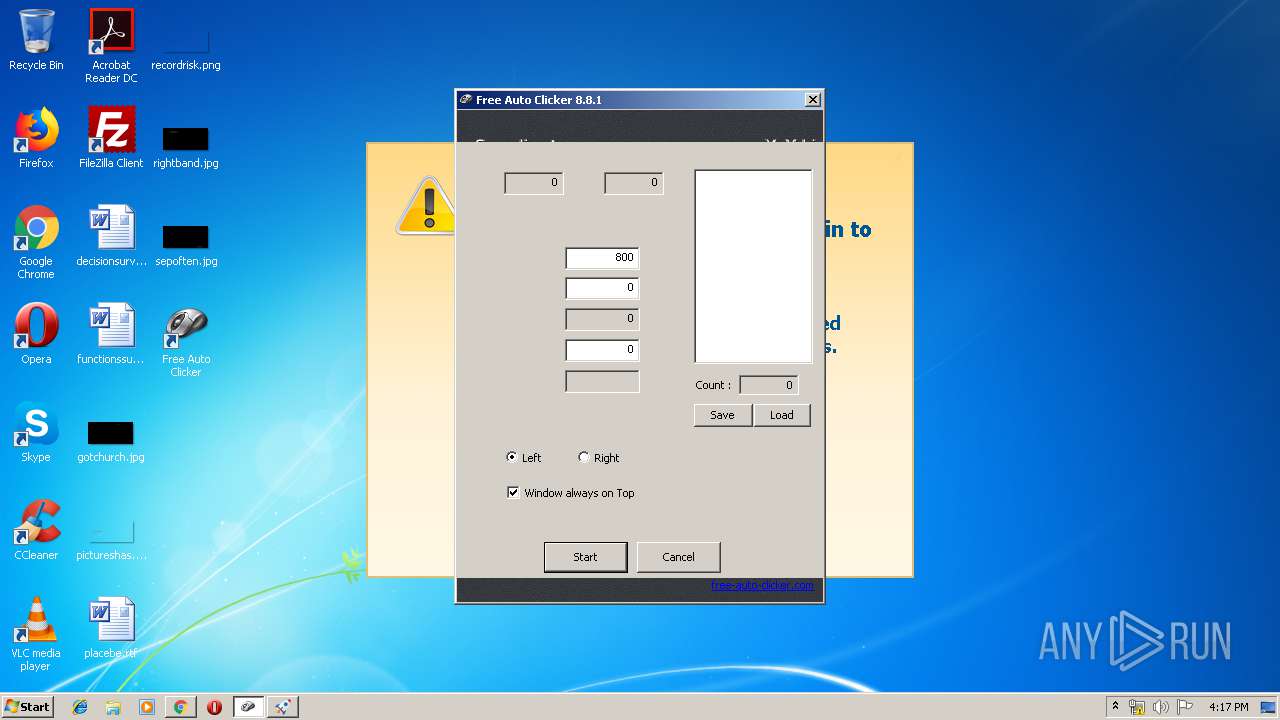Focus the interval field showing 800

(602, 257)
